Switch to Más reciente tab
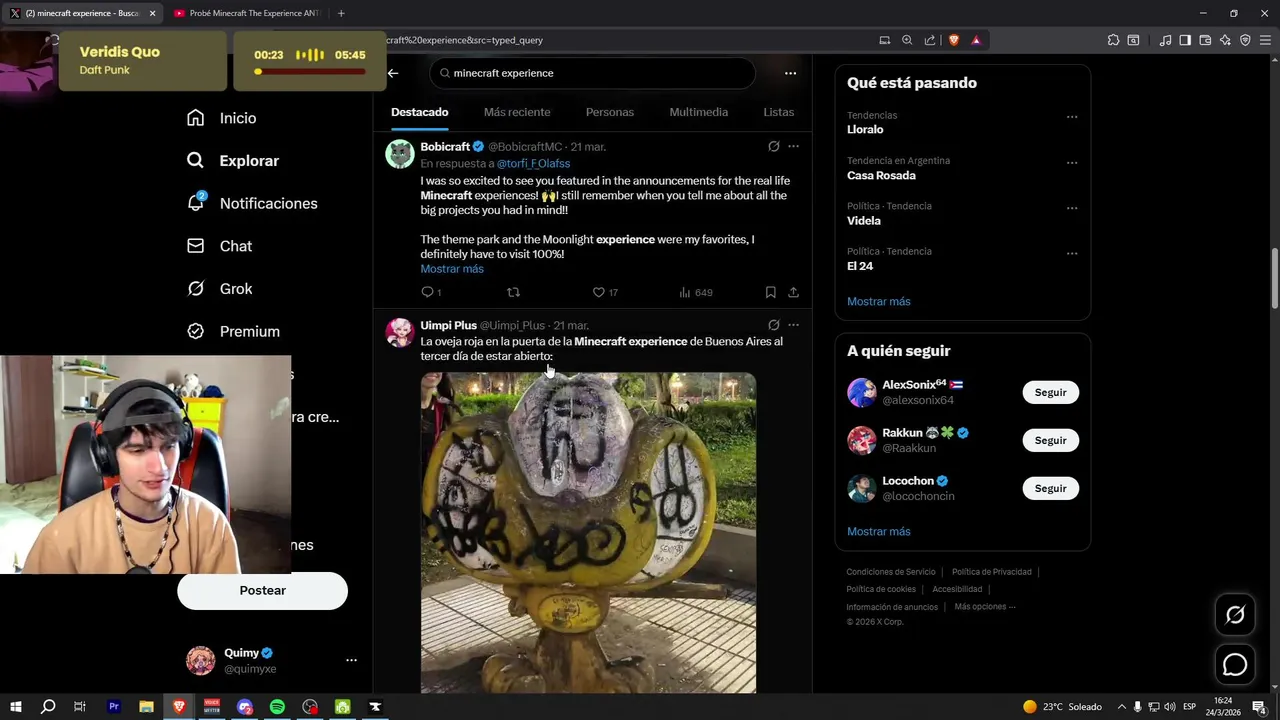 (x=517, y=112)
